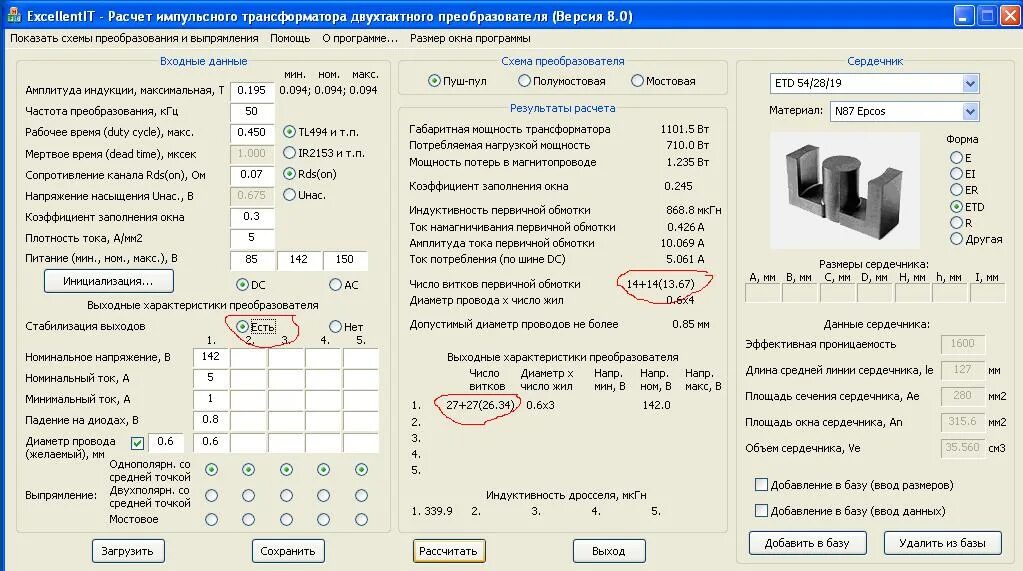Select core shape 'R'
The image size is (1023, 571).
956,223
